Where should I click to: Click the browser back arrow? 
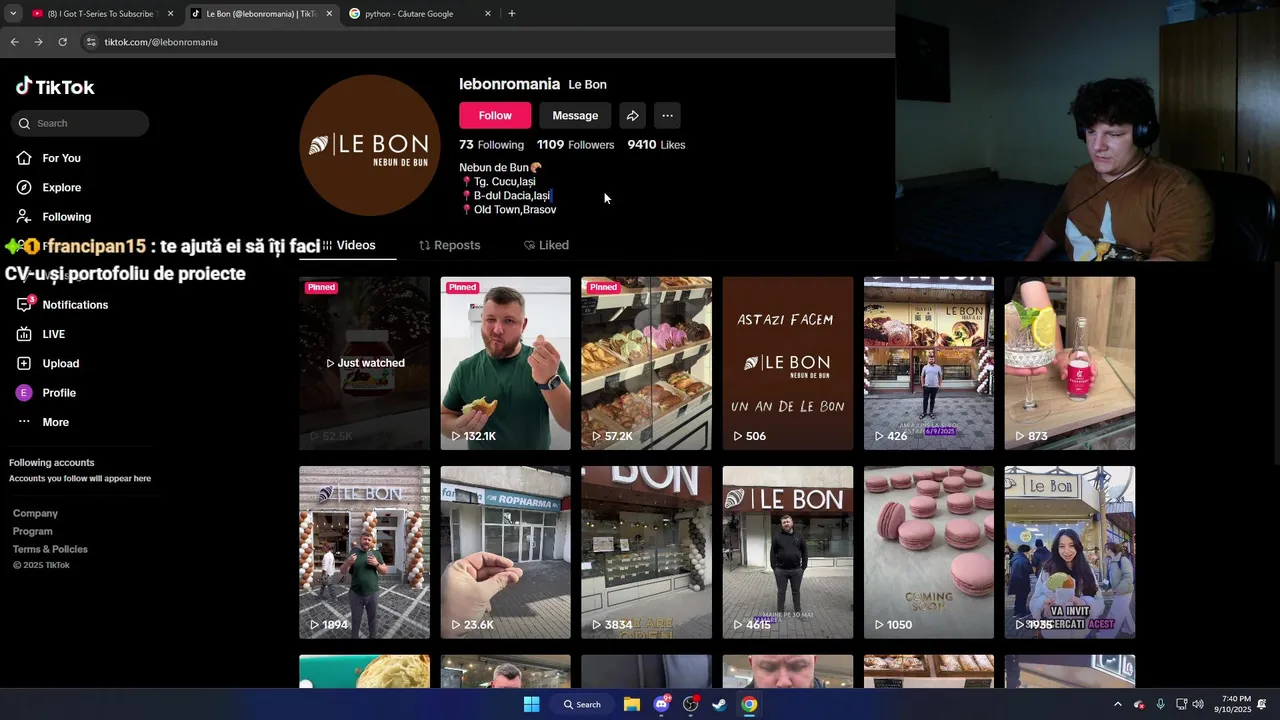coord(14,42)
